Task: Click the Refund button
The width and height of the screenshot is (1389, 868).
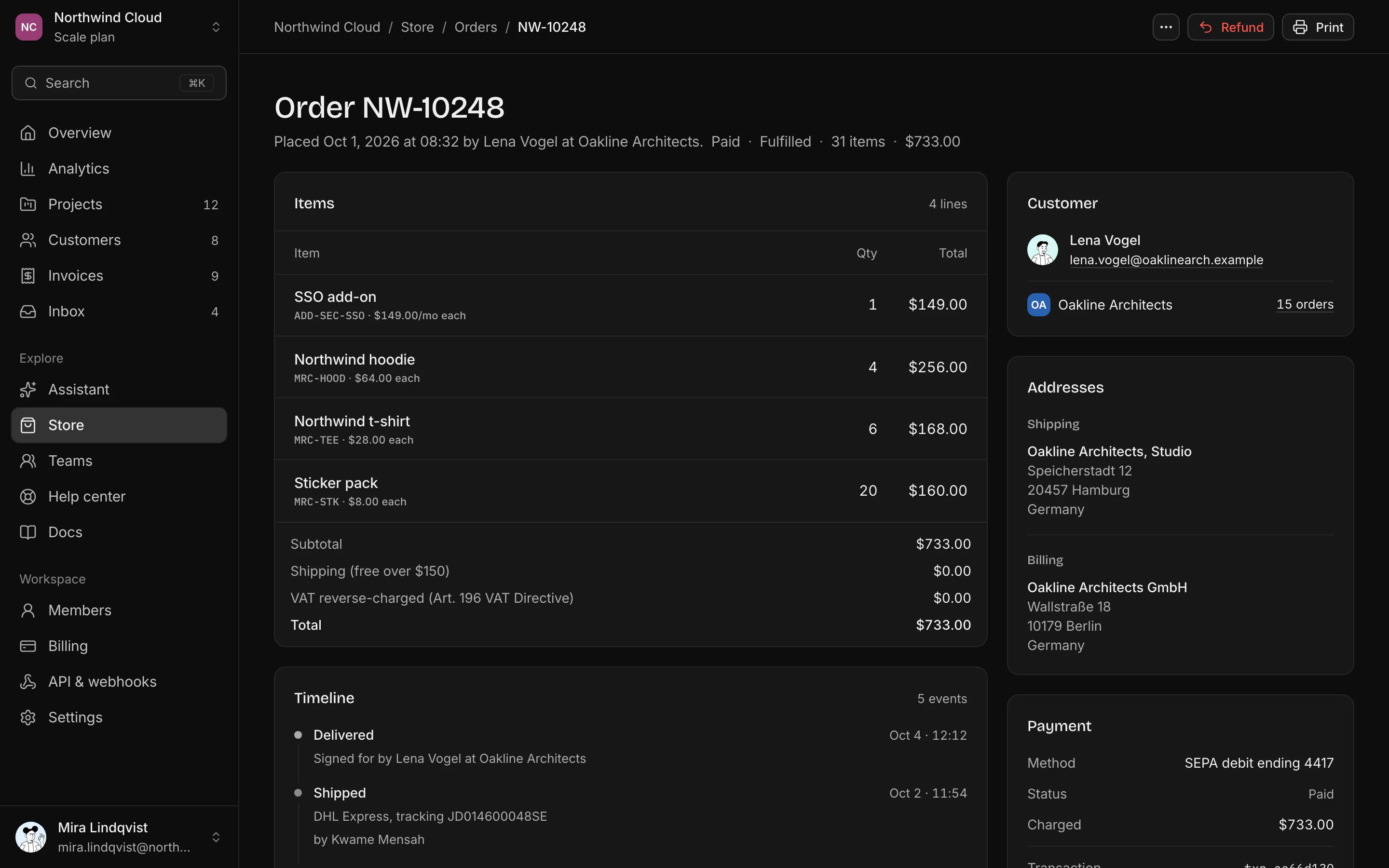Action: click(x=1231, y=27)
